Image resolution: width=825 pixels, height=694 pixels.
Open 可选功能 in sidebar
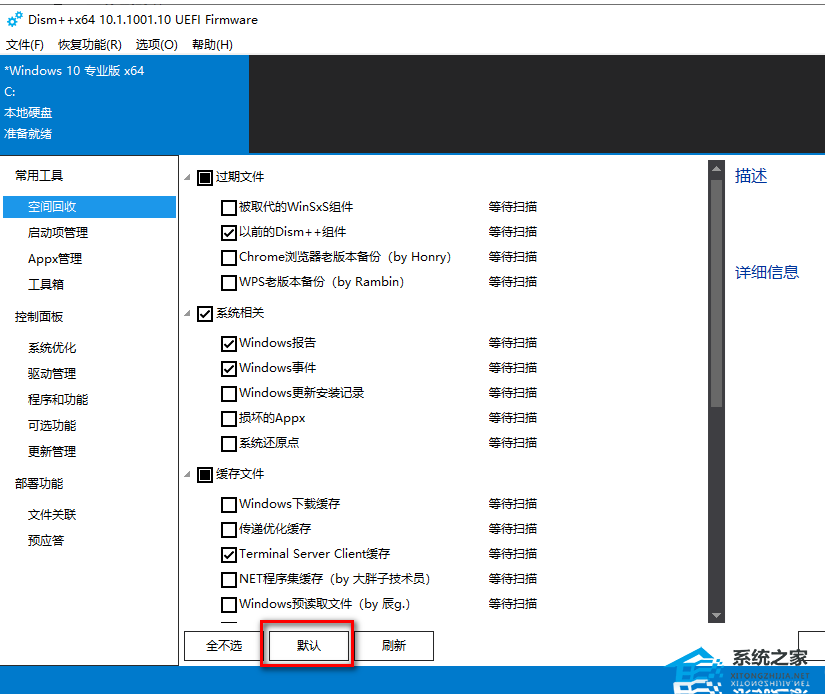[52, 426]
